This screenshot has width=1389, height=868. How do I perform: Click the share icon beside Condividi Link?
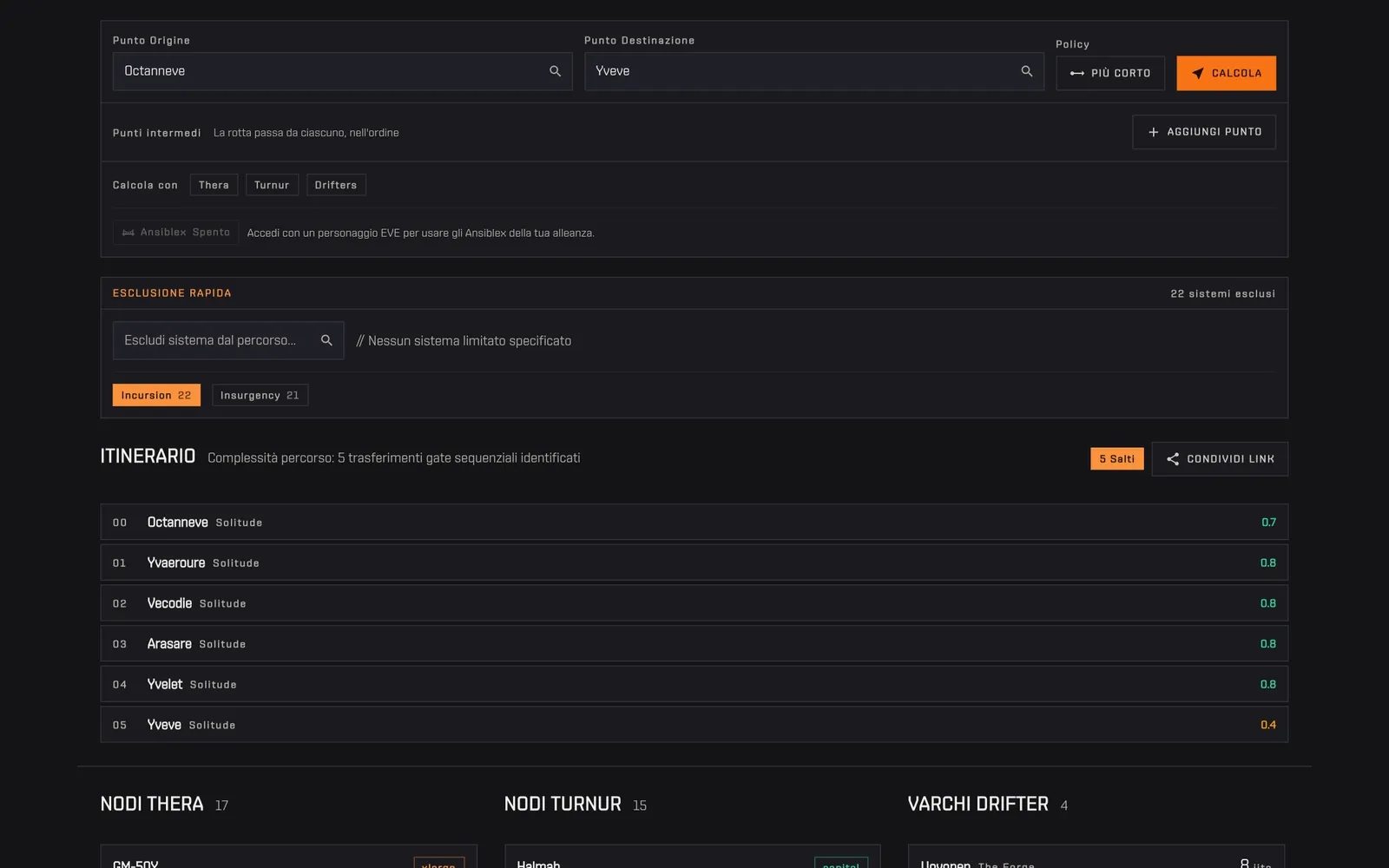point(1173,459)
